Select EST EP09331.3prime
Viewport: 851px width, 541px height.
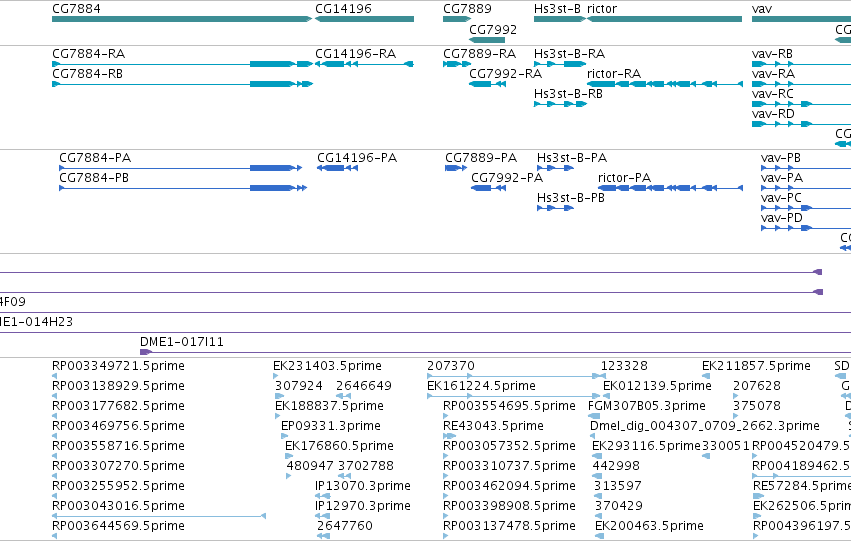pyautogui.click(x=331, y=426)
